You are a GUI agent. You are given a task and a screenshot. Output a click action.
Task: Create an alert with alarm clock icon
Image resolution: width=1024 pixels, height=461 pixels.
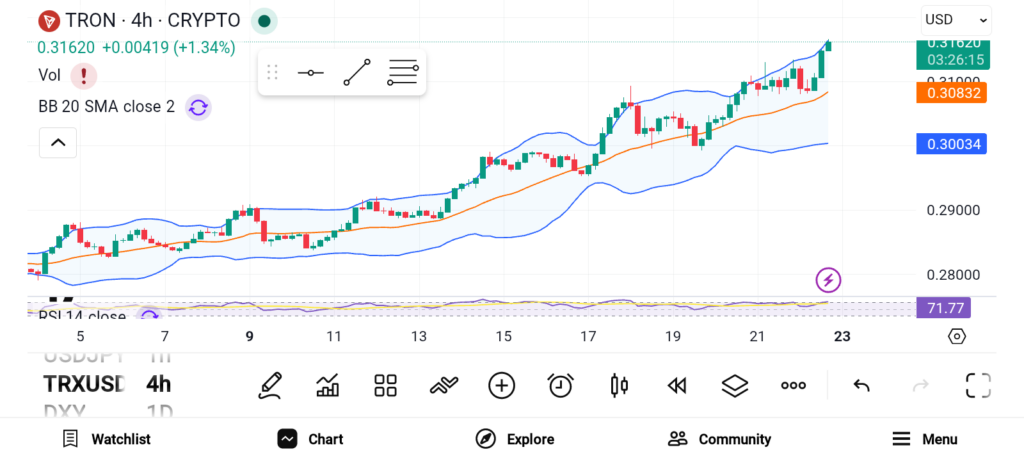560,385
